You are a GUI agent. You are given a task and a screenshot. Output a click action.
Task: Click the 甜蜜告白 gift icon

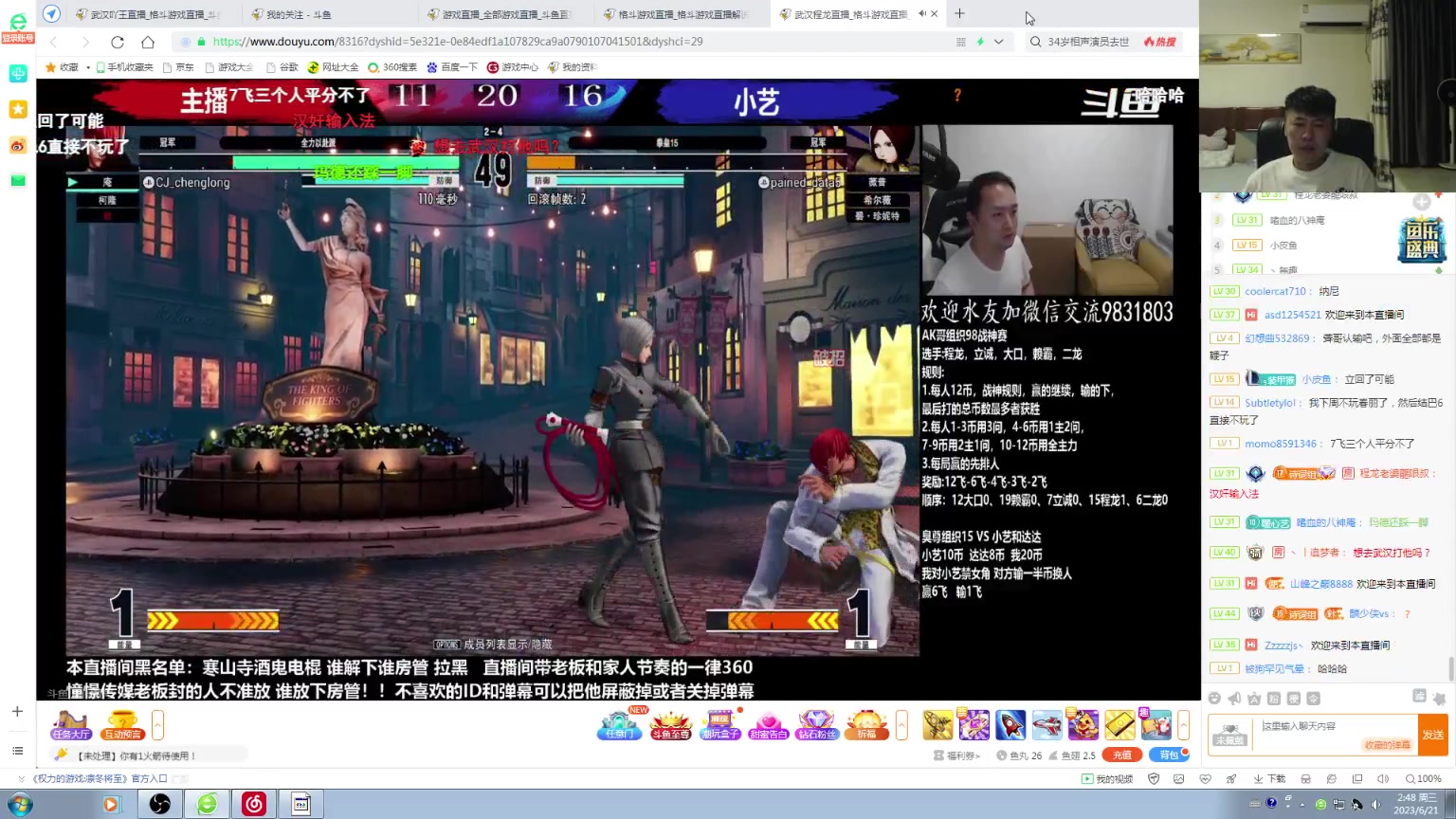click(769, 725)
